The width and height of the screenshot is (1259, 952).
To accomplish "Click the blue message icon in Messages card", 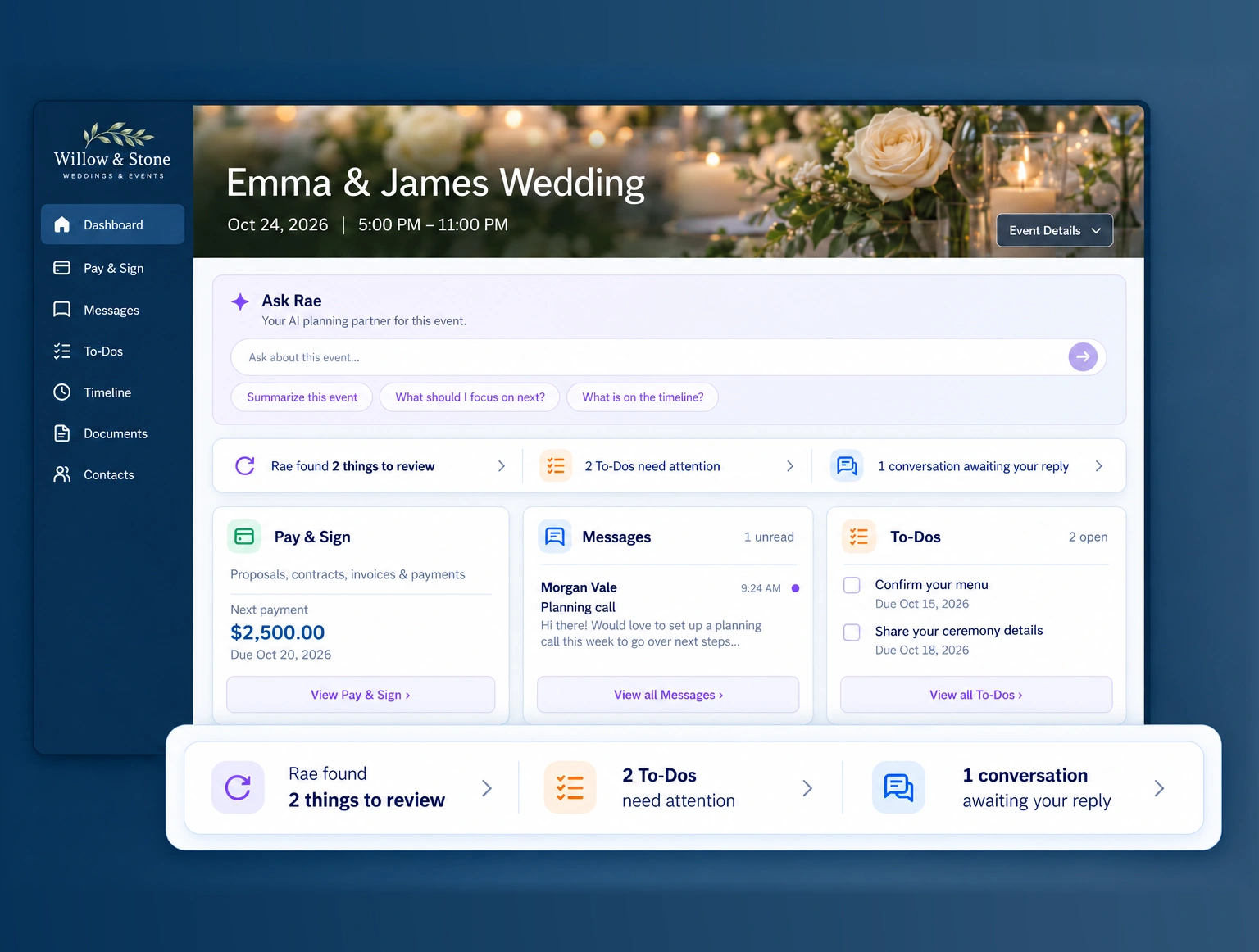I will pyautogui.click(x=555, y=537).
